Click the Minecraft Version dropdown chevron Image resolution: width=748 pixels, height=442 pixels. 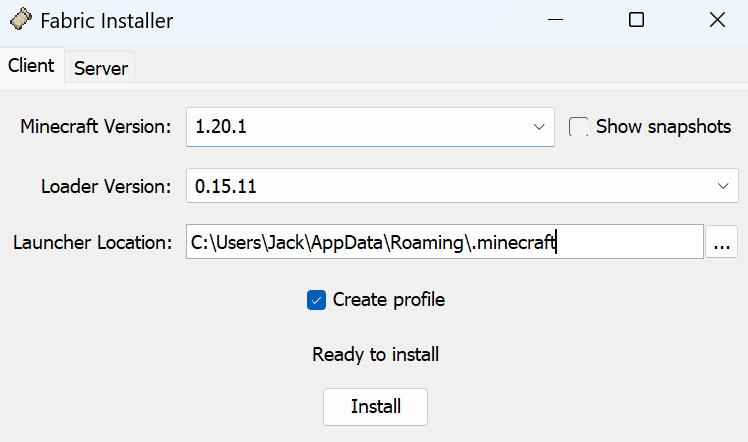coord(539,127)
